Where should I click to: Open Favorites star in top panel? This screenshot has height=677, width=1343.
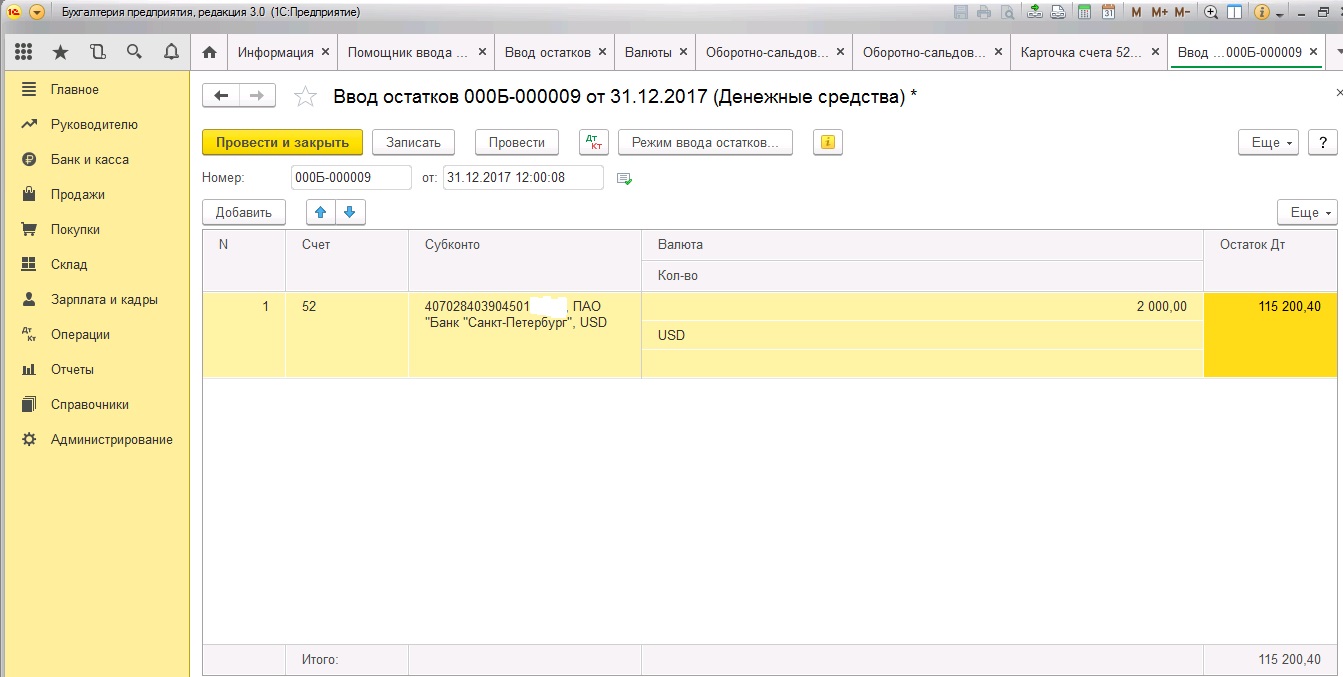[x=60, y=52]
